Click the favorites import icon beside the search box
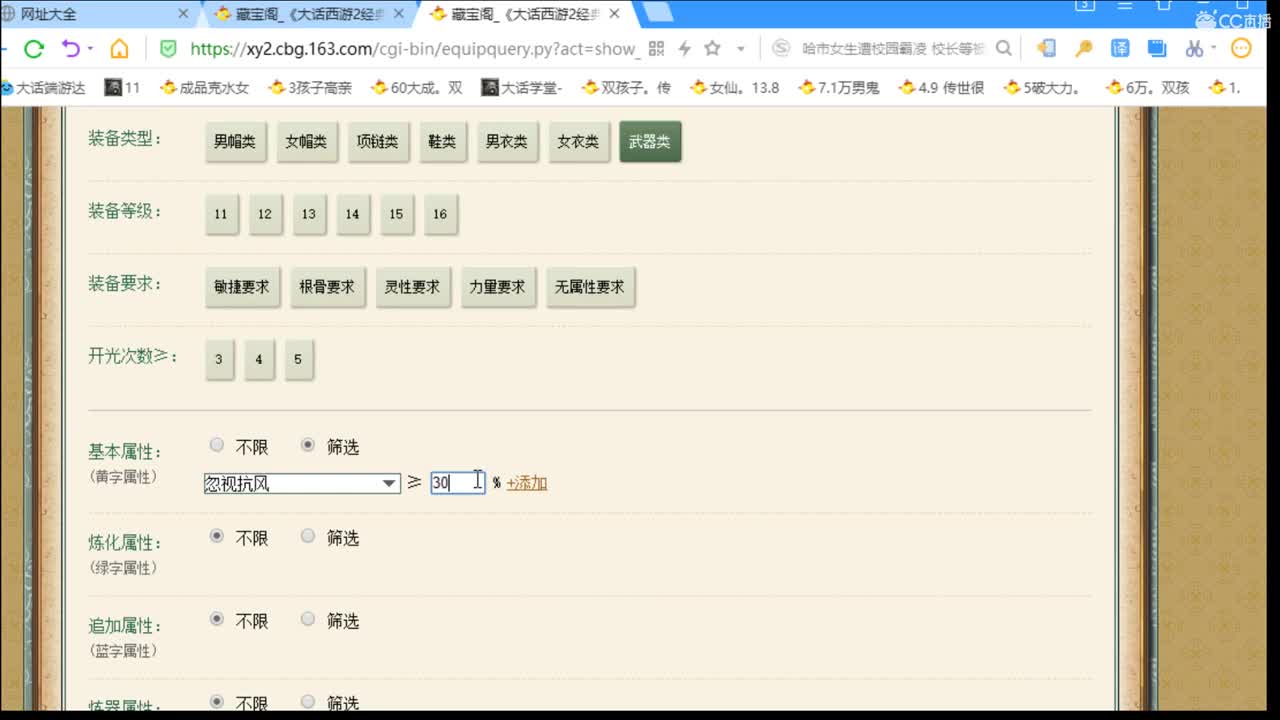This screenshot has height=720, width=1280. pyautogui.click(x=1046, y=48)
